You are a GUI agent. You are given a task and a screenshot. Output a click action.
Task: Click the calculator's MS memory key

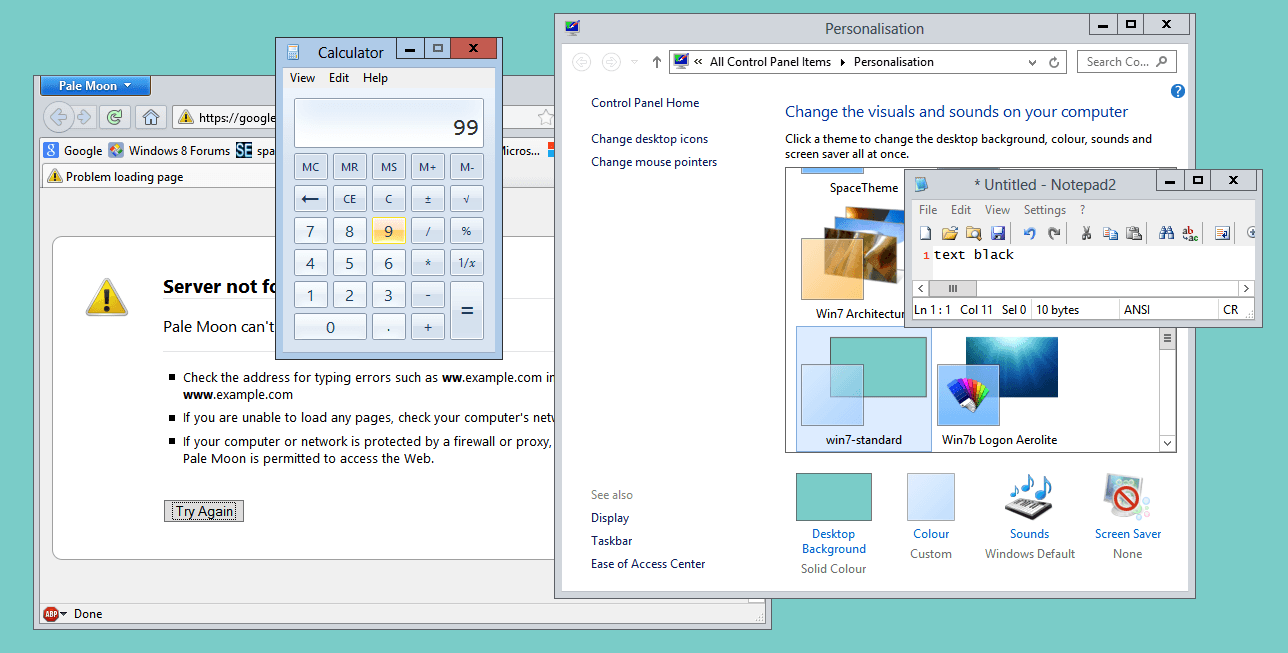pos(388,167)
